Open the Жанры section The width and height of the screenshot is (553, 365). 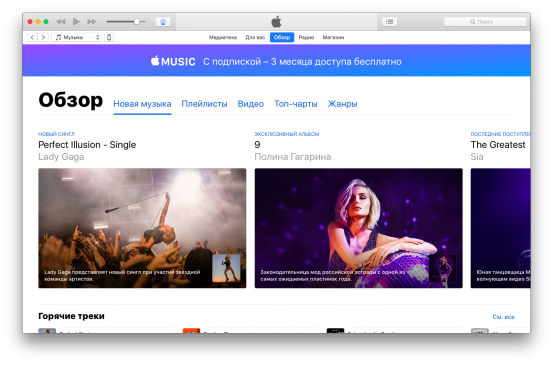(x=342, y=104)
